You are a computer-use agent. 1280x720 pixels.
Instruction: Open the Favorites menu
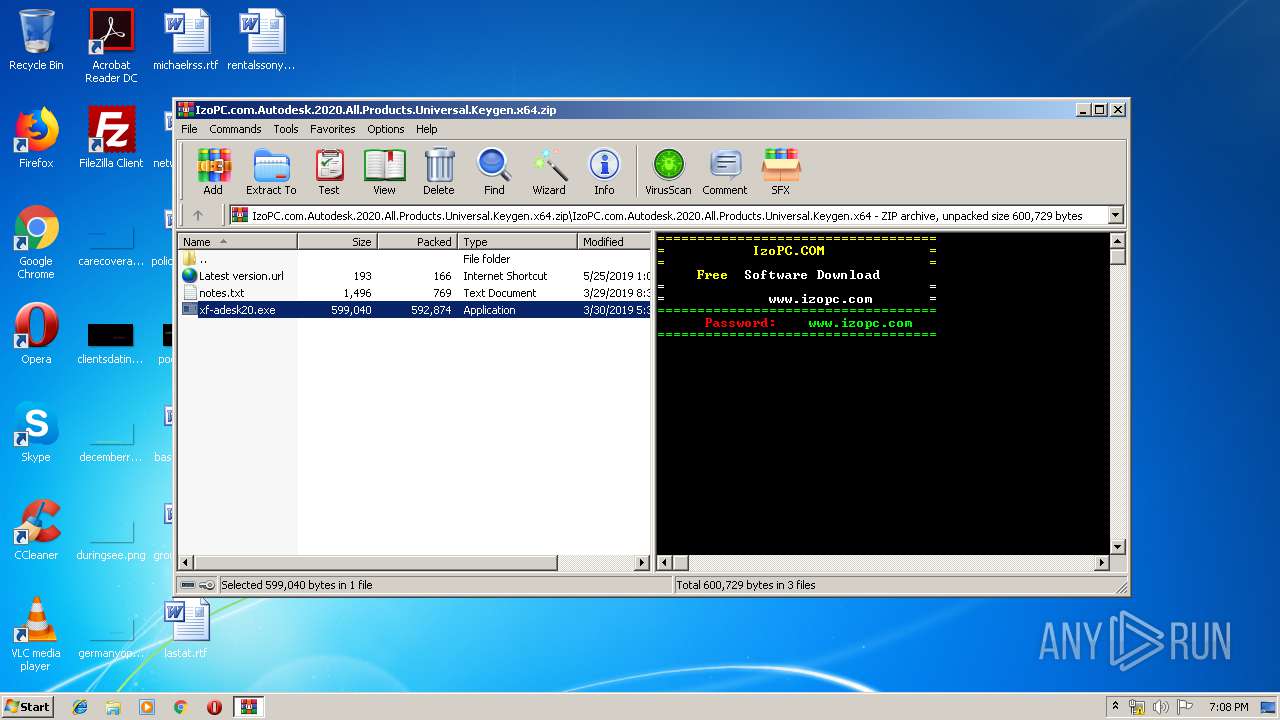(333, 129)
